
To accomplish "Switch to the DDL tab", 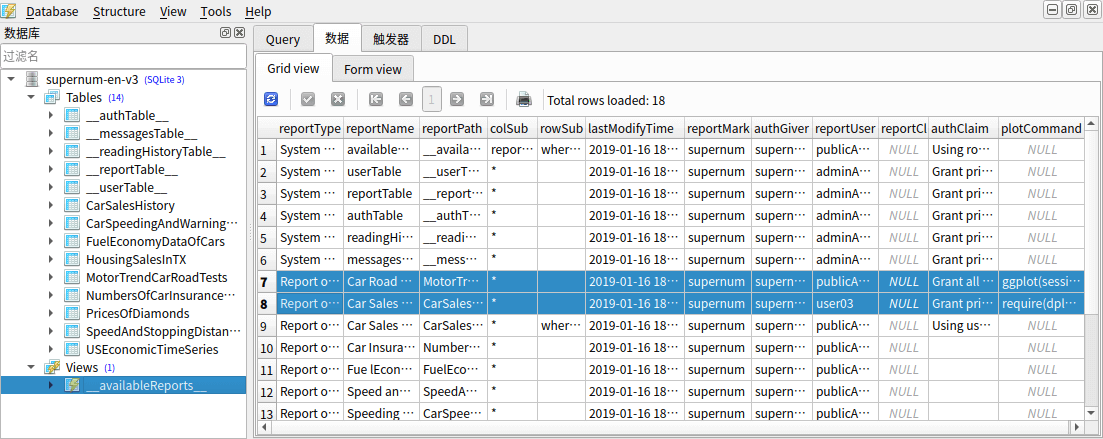I will [444, 40].
